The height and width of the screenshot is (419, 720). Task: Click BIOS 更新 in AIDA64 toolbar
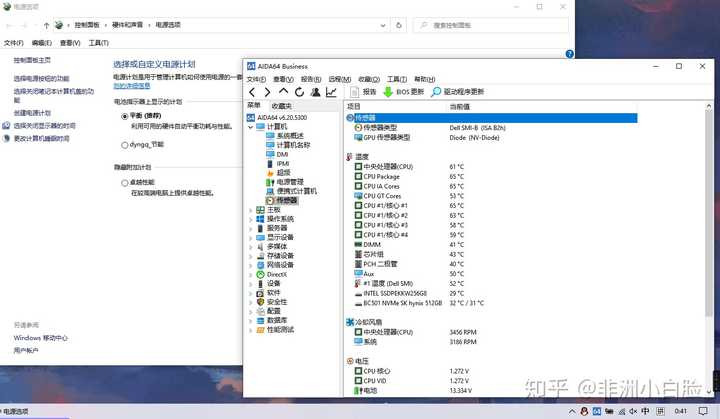pos(404,92)
